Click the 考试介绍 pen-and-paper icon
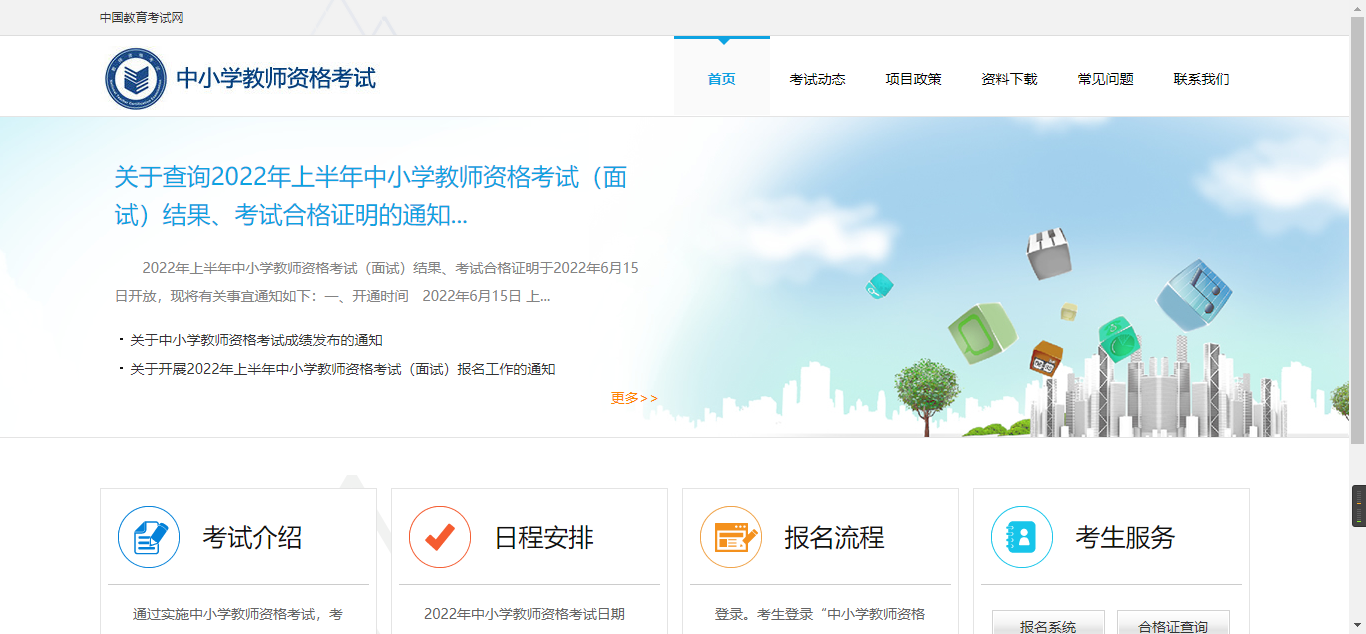This screenshot has width=1366, height=634. 148,537
